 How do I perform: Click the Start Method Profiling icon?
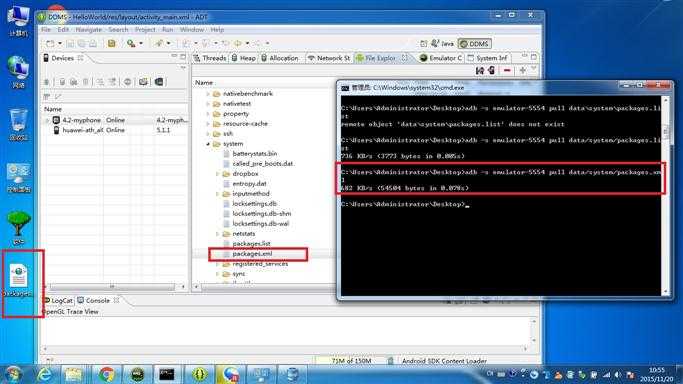112,82
